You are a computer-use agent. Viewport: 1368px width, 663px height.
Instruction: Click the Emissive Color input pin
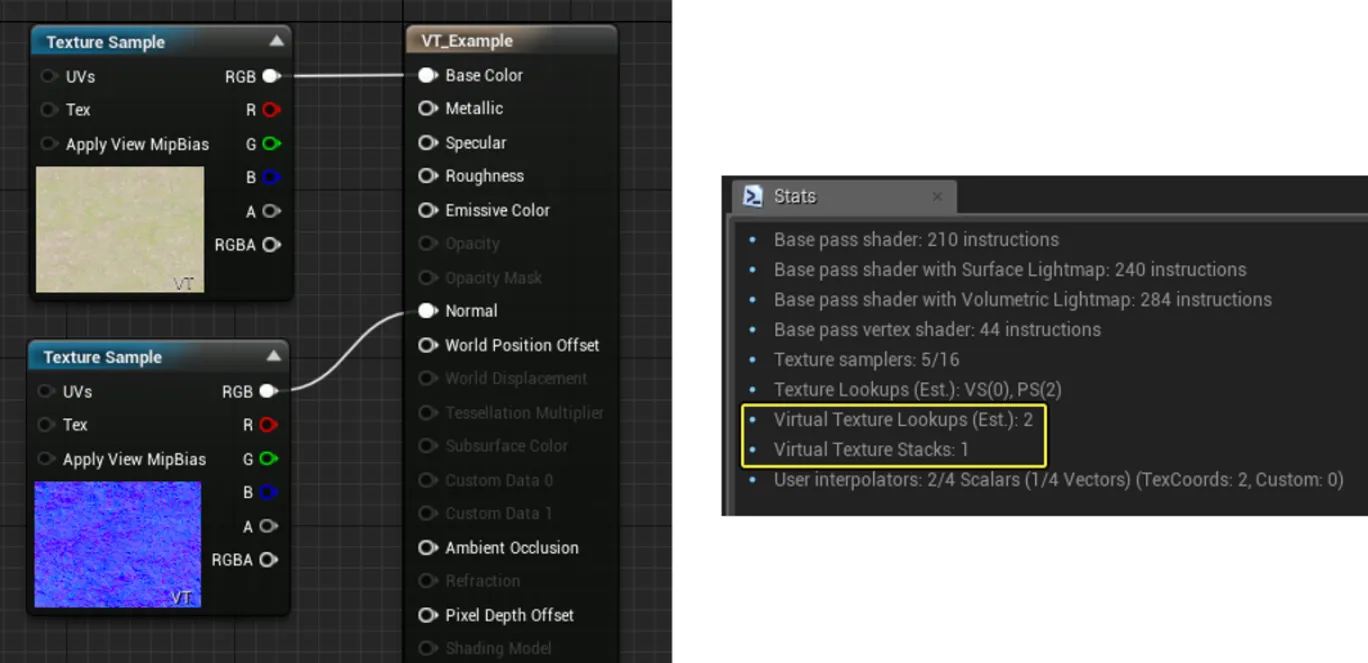click(x=428, y=210)
